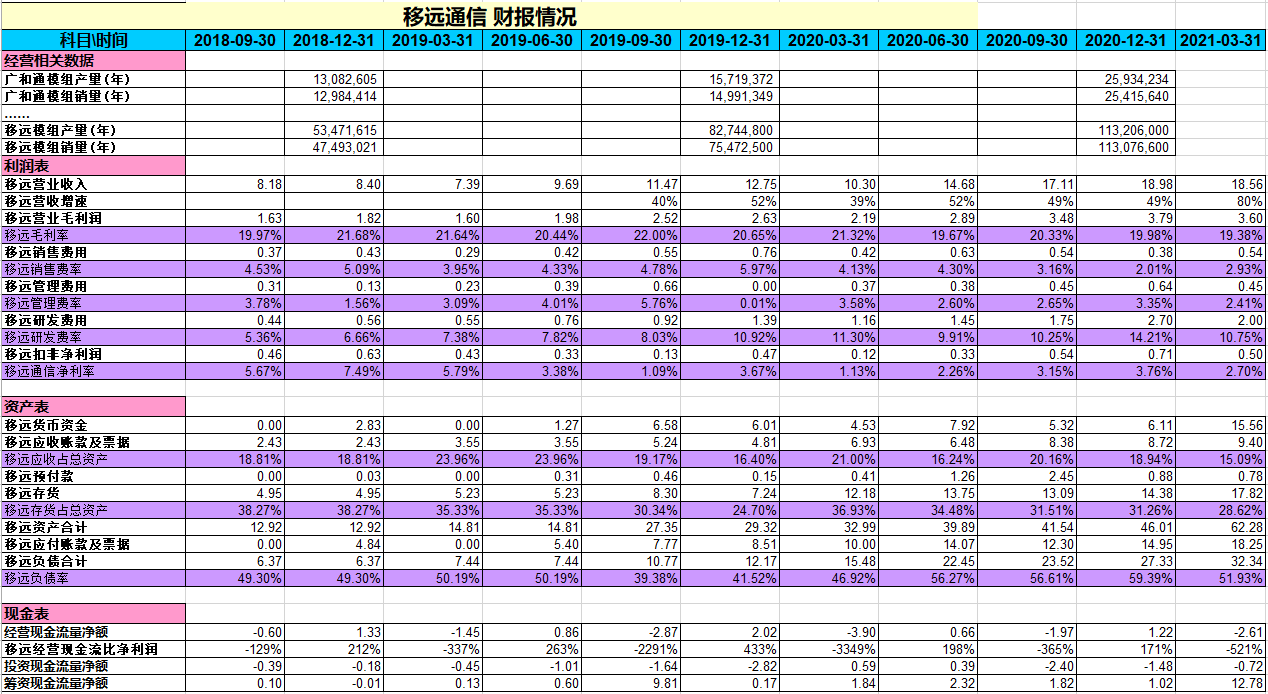
Task: Click the 2018-12-31 column header
Action: [334, 41]
